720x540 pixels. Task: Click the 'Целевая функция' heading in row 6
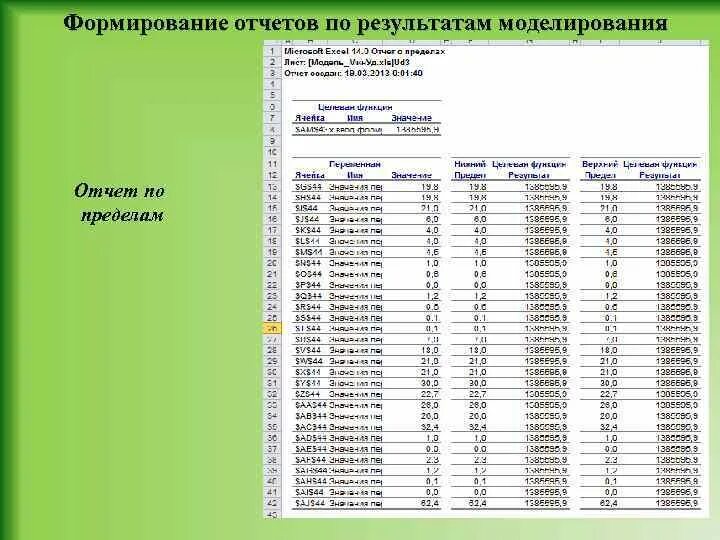point(355,107)
